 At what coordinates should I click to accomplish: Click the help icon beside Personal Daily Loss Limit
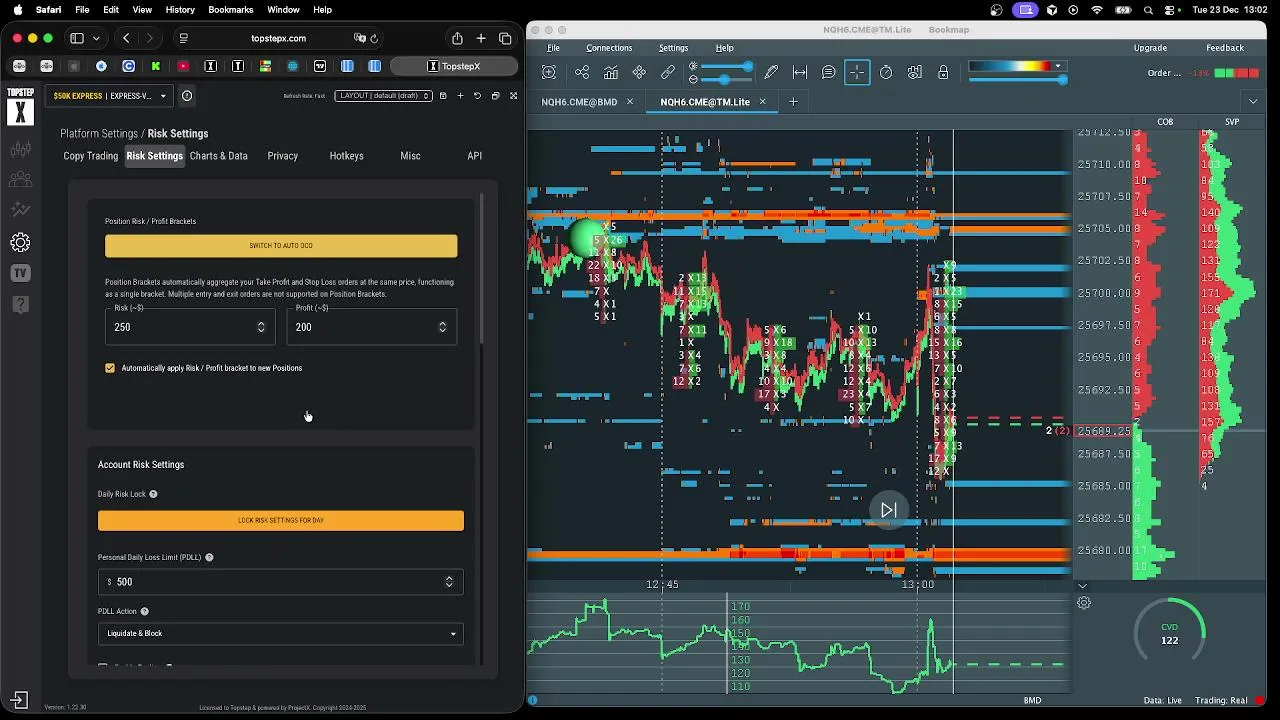(x=209, y=557)
